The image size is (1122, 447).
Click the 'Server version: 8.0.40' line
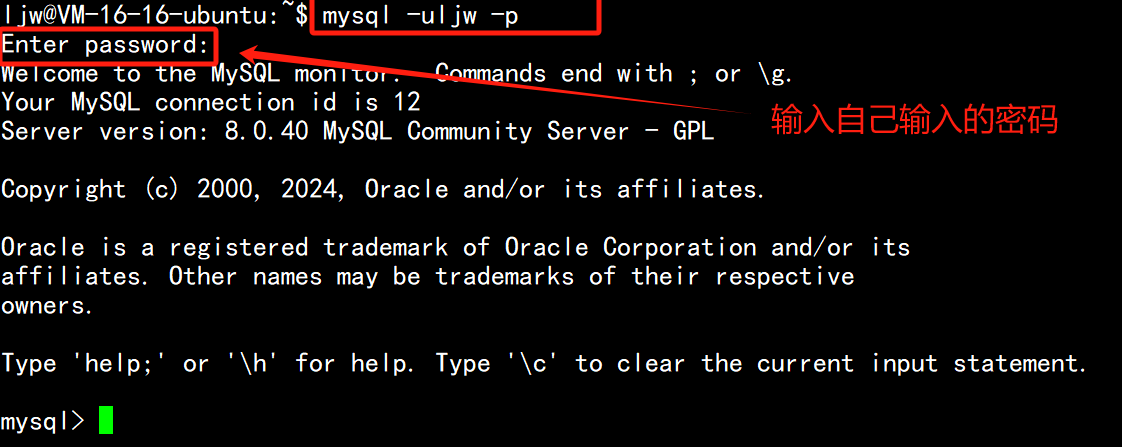coord(159,131)
